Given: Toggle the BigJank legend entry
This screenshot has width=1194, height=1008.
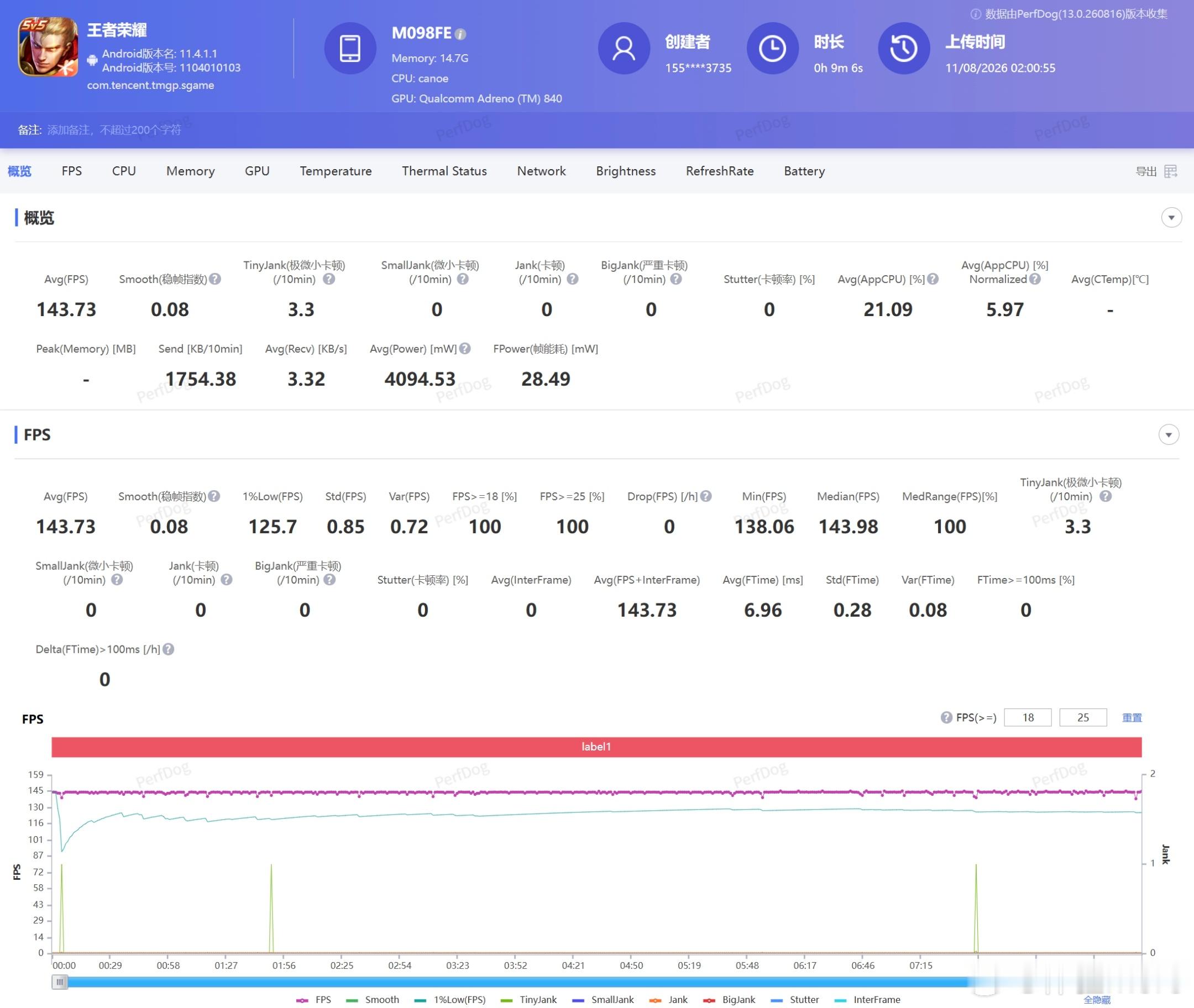Looking at the screenshot, I should (729, 999).
